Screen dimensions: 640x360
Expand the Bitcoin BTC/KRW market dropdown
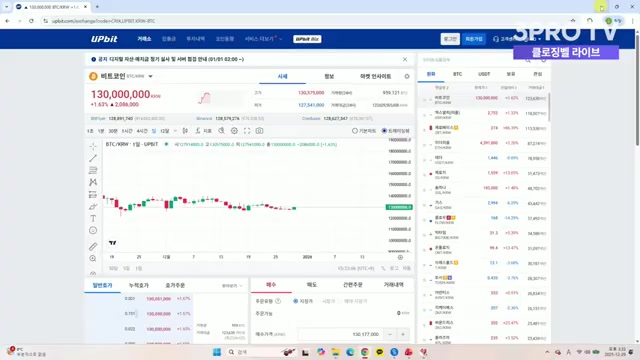pyautogui.click(x=150, y=76)
